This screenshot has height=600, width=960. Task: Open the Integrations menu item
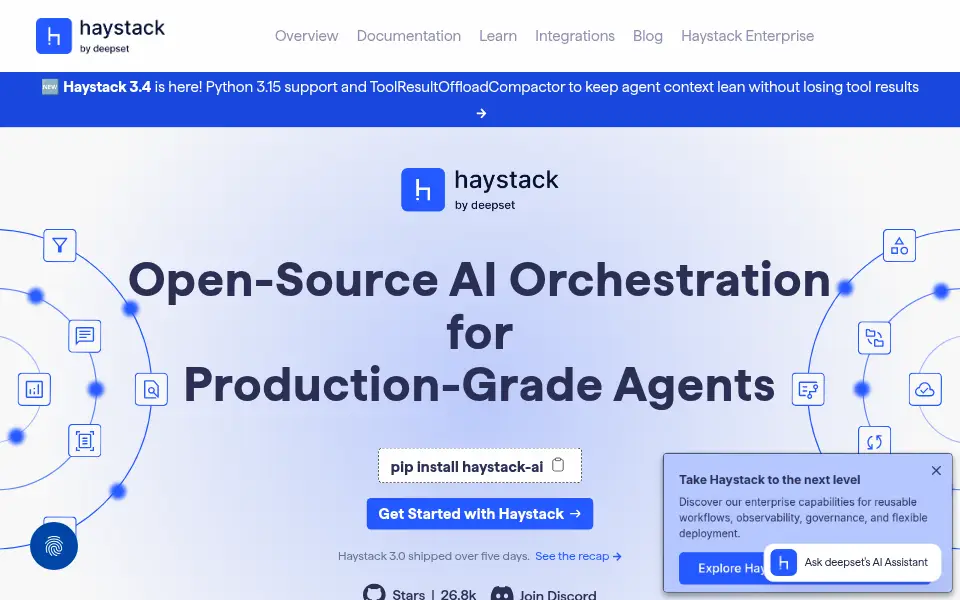(574, 36)
